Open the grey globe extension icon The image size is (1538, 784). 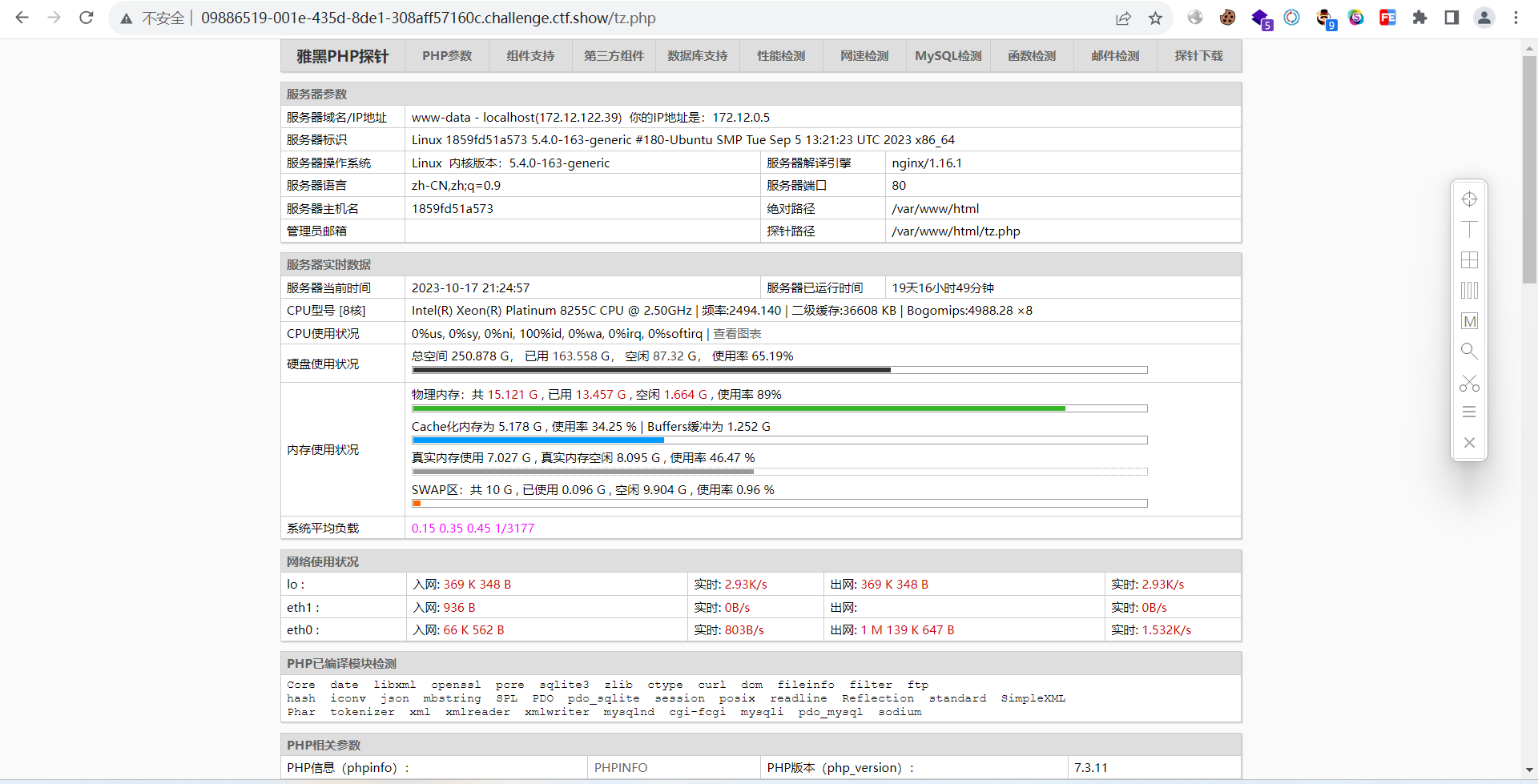pos(1195,18)
